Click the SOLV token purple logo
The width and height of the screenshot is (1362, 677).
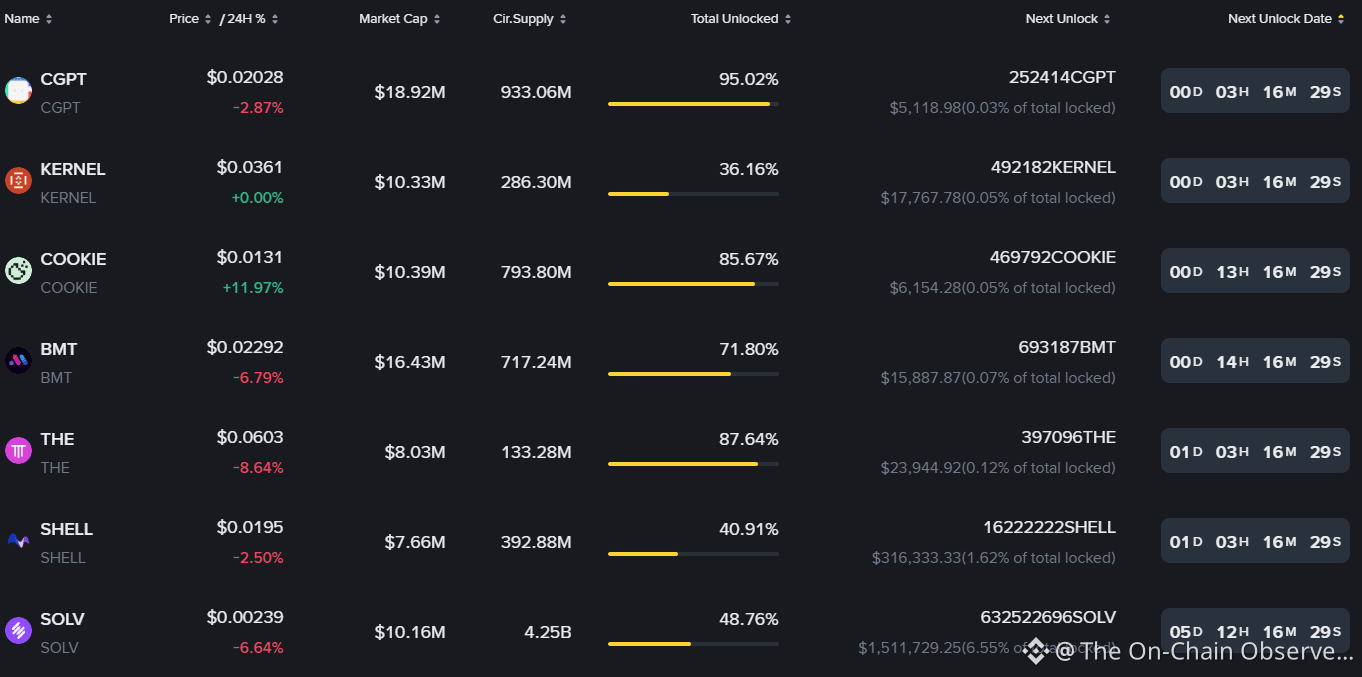tap(18, 631)
